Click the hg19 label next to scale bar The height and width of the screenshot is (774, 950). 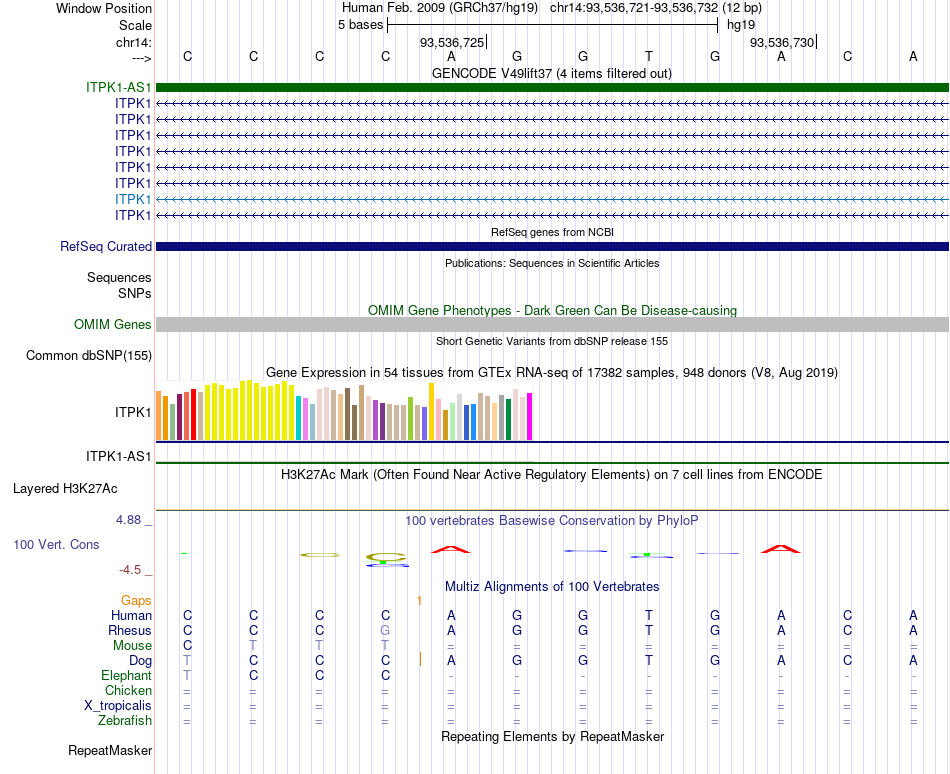[741, 25]
